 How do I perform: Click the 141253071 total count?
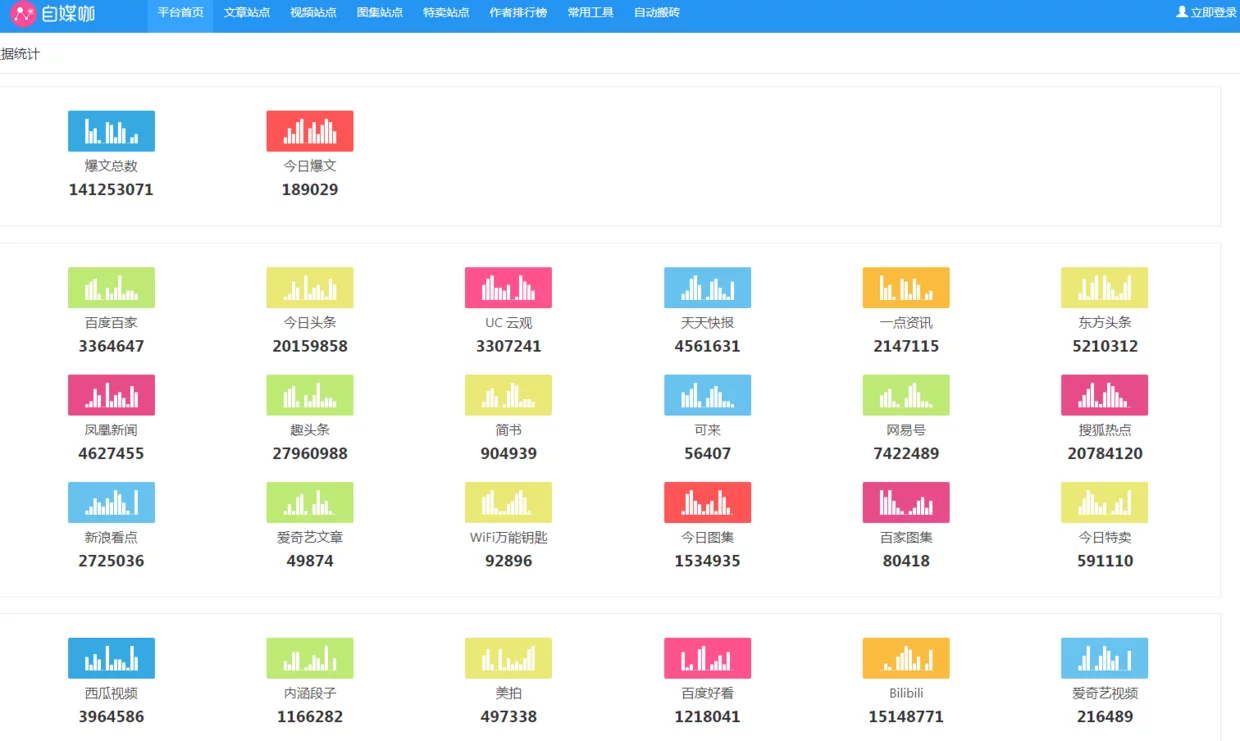pos(111,190)
